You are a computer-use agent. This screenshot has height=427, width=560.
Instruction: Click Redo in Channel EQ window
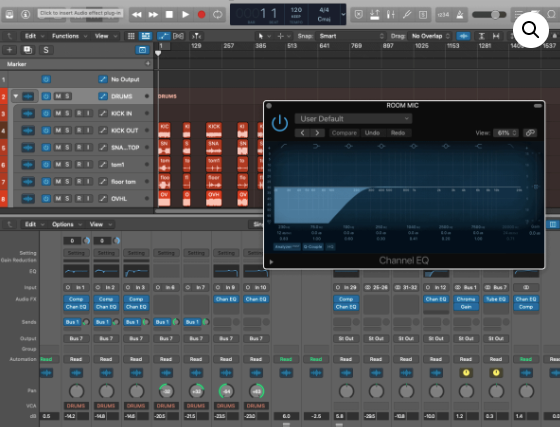398,133
